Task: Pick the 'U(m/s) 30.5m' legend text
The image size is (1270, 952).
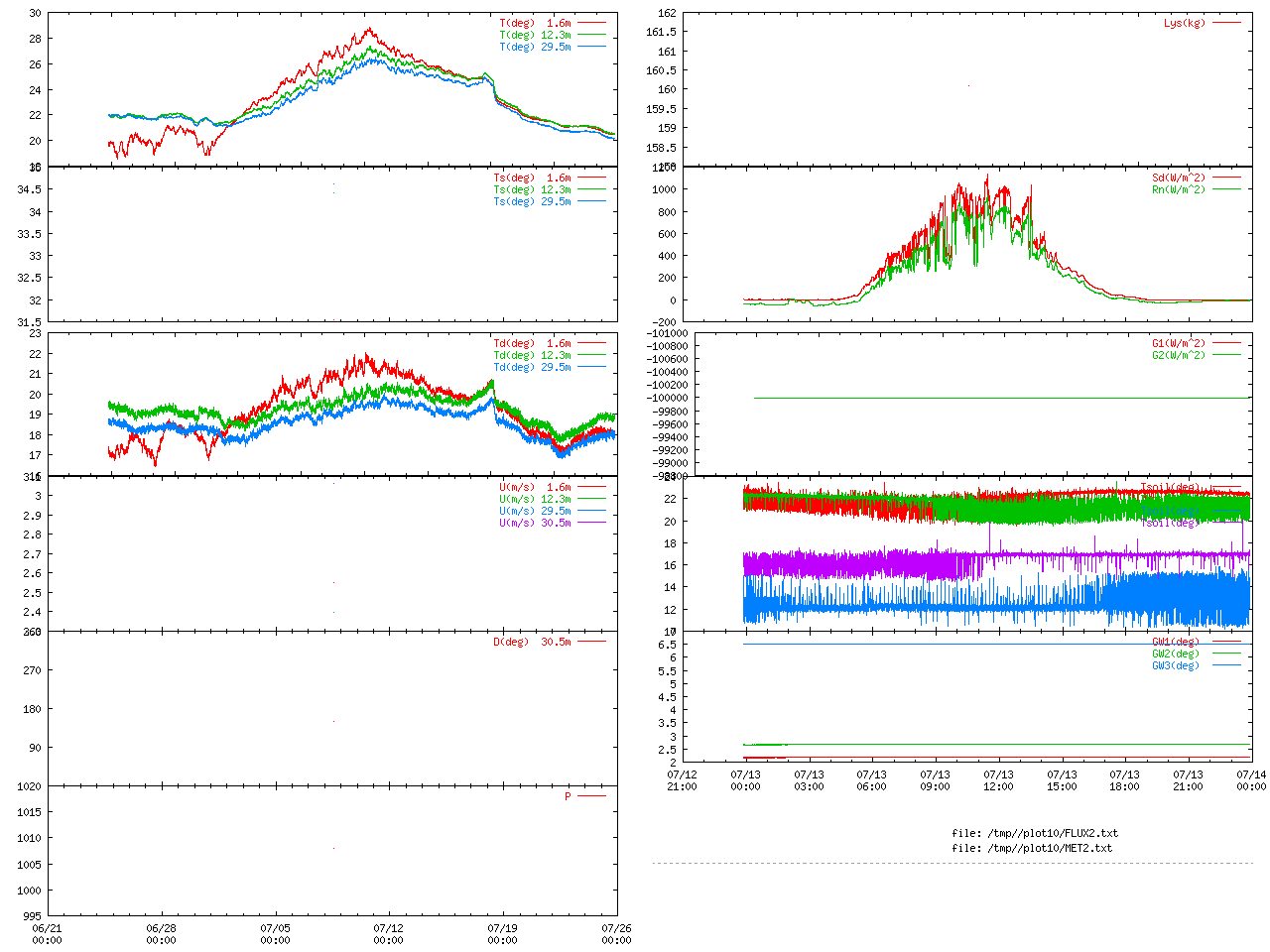Action: [535, 524]
